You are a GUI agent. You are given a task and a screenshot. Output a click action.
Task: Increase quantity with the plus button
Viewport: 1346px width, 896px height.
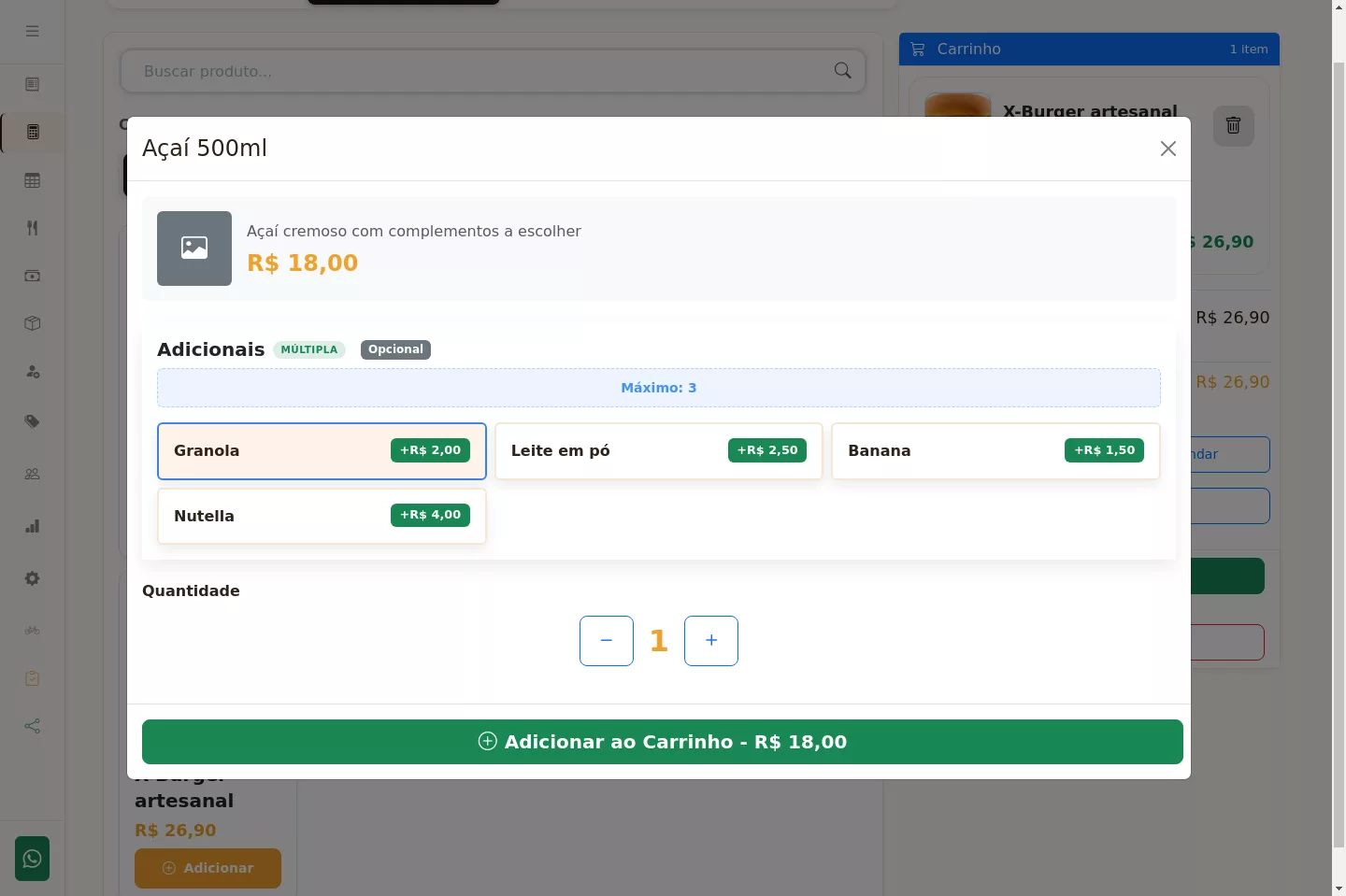point(711,641)
